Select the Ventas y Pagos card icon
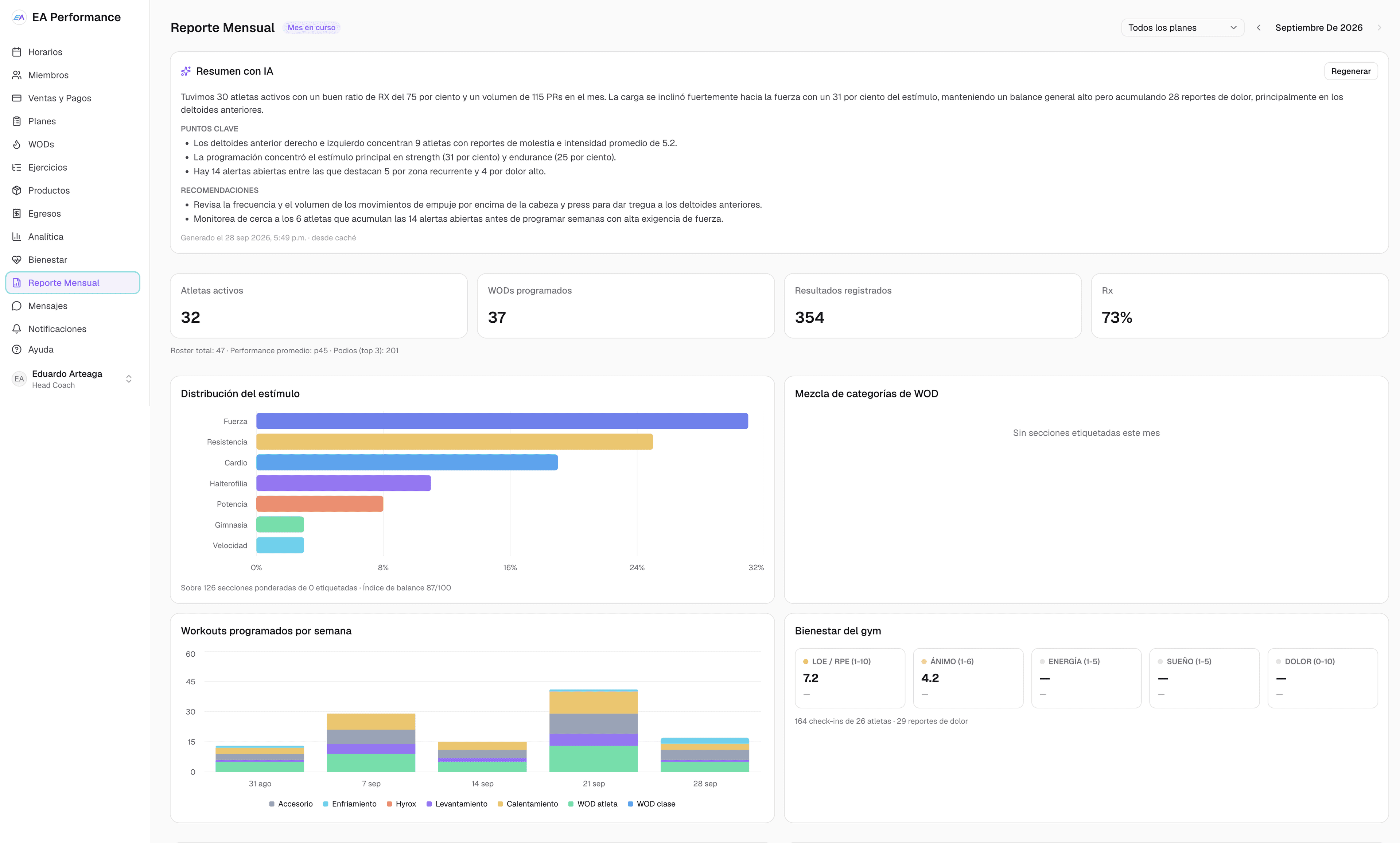Viewport: 1400px width, 843px height. [16, 98]
